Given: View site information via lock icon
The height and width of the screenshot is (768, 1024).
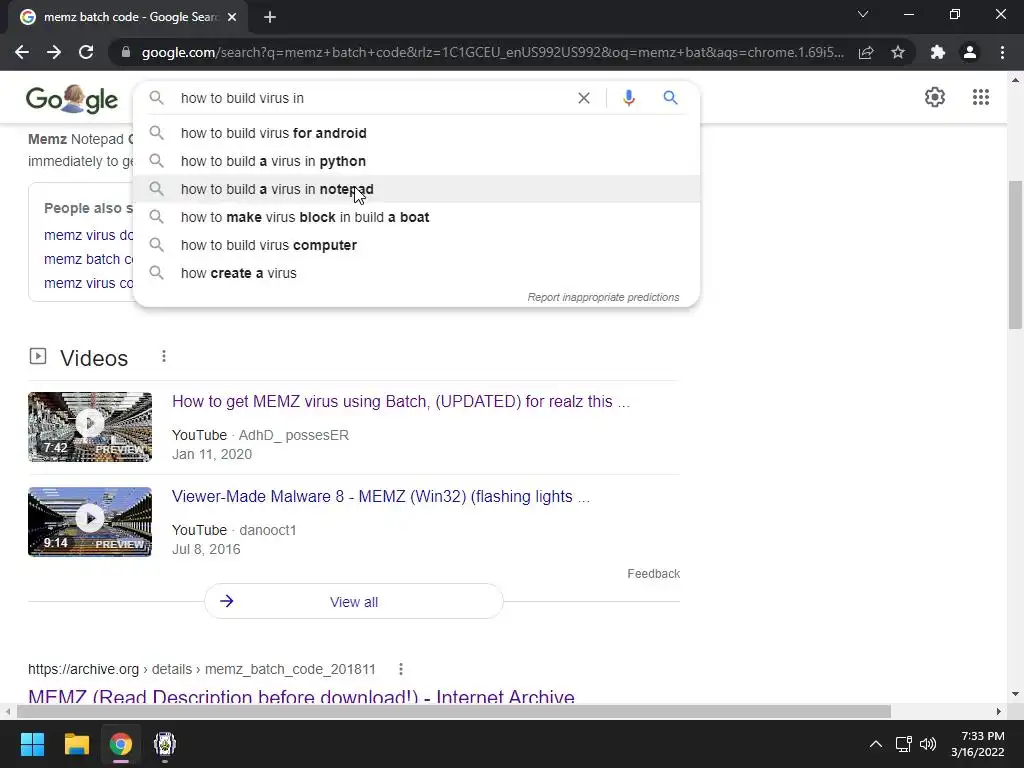Looking at the screenshot, I should (x=126, y=52).
